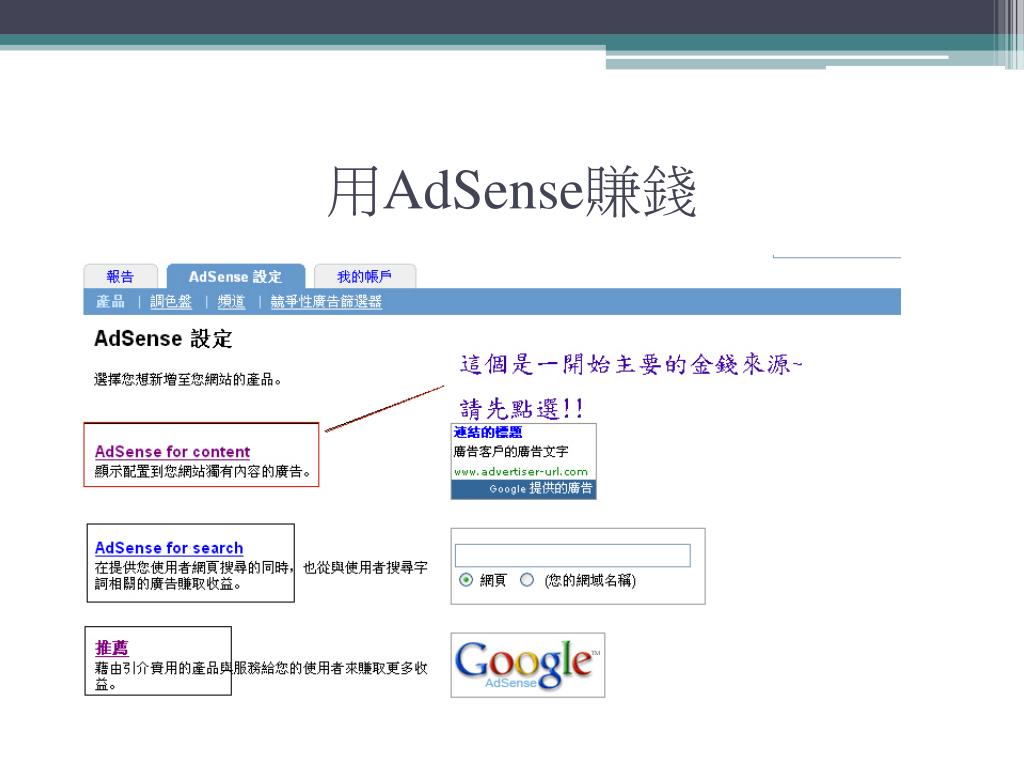Screen dimensions: 1024x768
Task: Open 競爭性廣告篩選器 link
Action: [326, 302]
